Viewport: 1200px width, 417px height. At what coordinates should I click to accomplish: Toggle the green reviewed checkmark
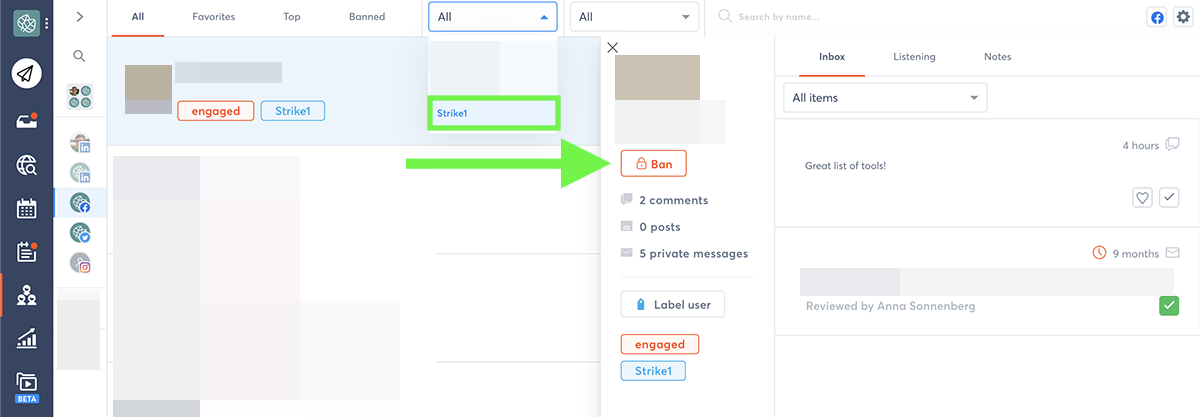tap(1169, 306)
